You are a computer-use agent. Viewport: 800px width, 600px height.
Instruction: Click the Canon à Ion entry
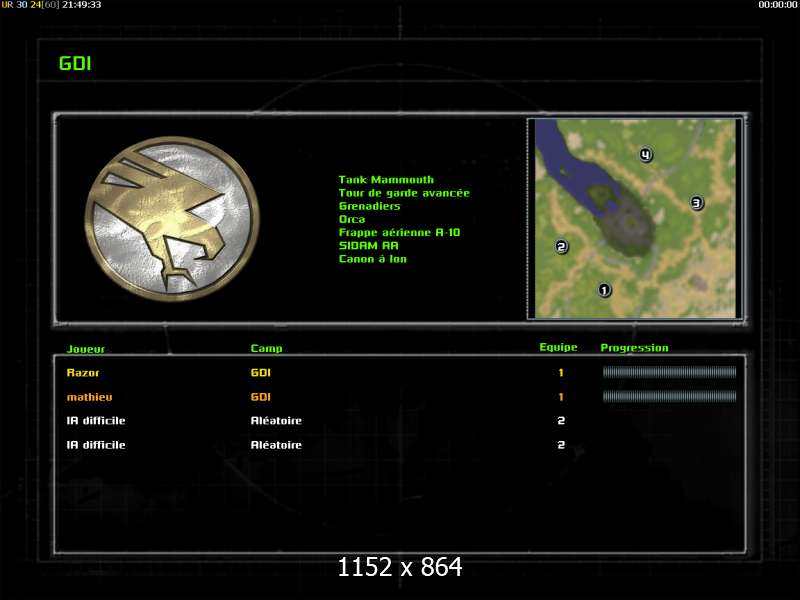coord(372,259)
